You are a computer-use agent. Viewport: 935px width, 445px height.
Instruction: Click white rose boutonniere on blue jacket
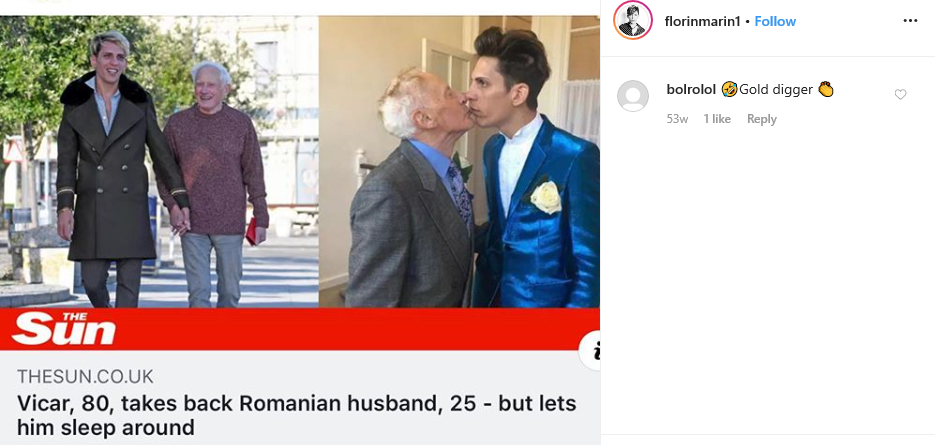[546, 197]
